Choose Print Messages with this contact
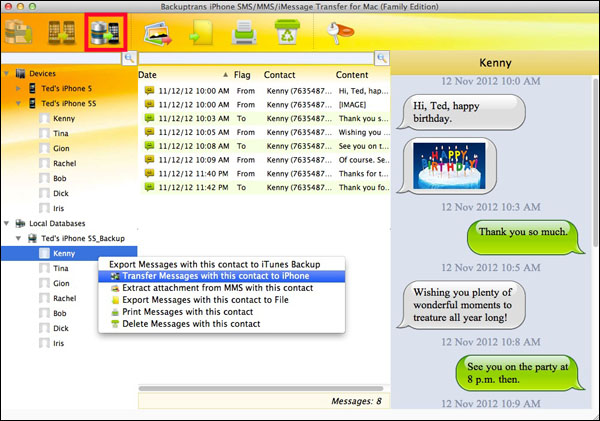The width and height of the screenshot is (600, 421). coord(222,312)
